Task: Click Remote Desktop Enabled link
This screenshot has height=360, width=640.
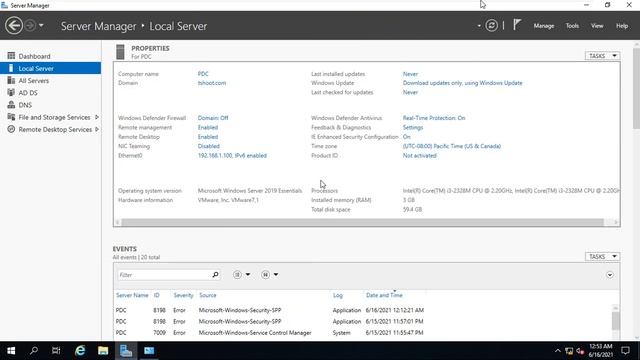Action: (208, 137)
